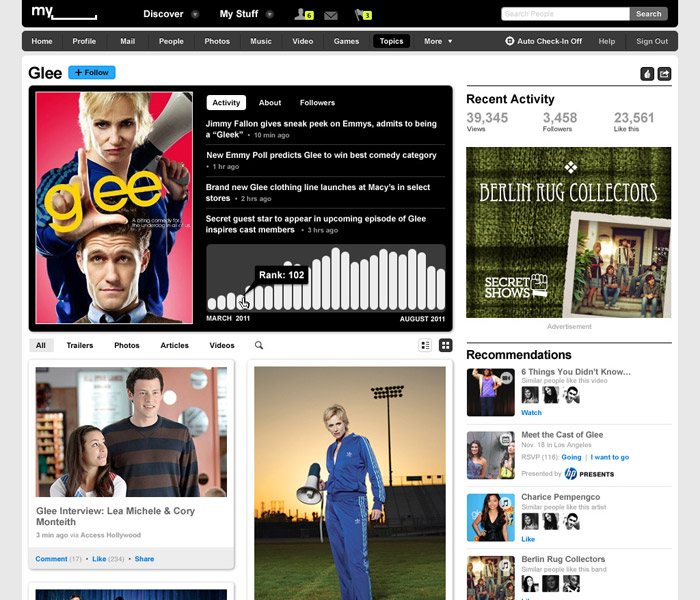Select the Activity tab
700x600 pixels.
tap(226, 103)
